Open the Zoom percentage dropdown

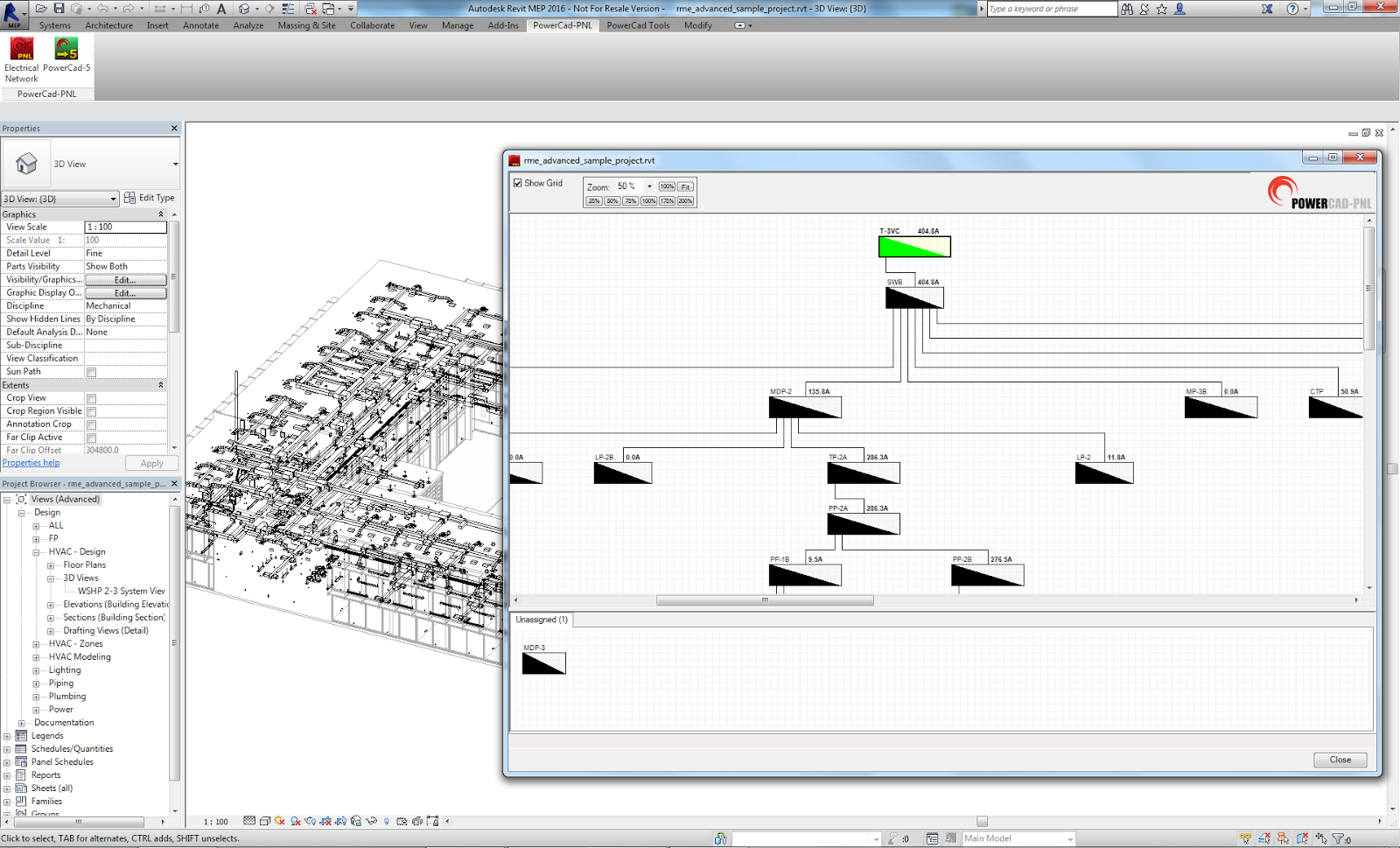click(x=649, y=186)
